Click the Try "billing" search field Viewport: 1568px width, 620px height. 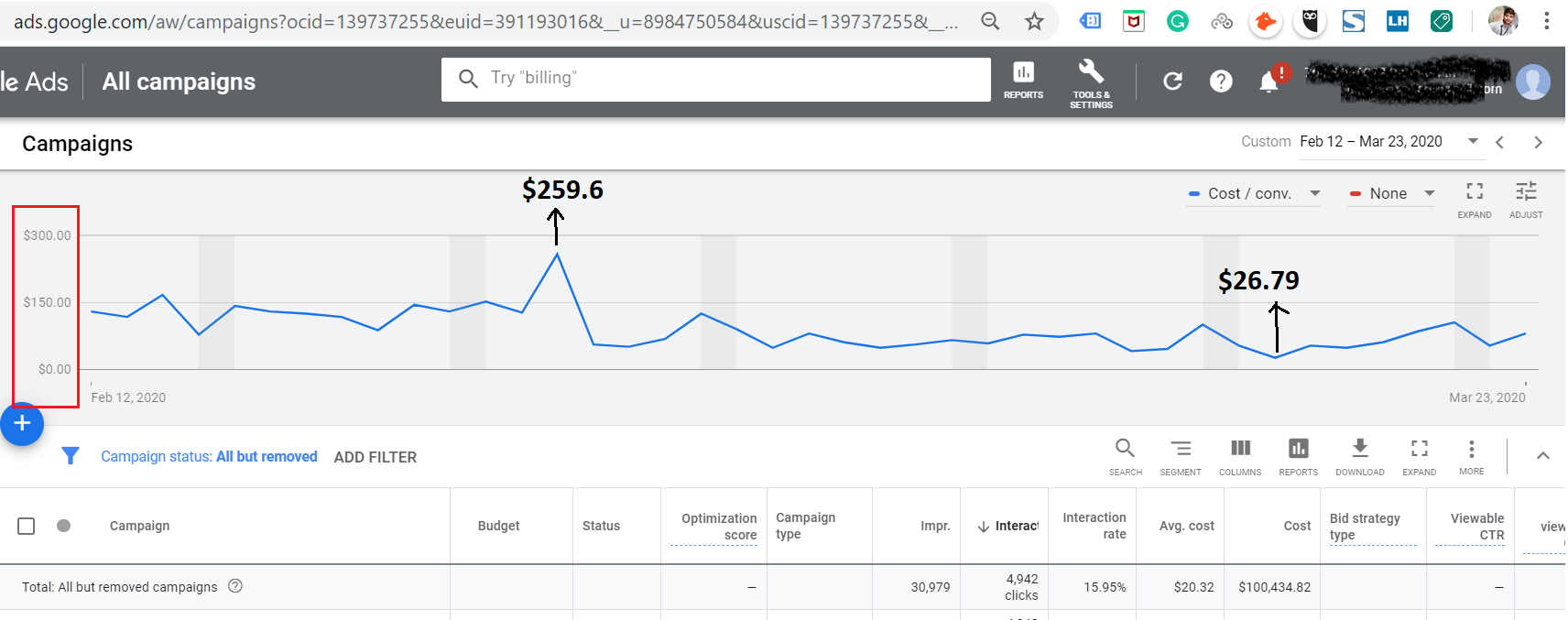point(714,79)
